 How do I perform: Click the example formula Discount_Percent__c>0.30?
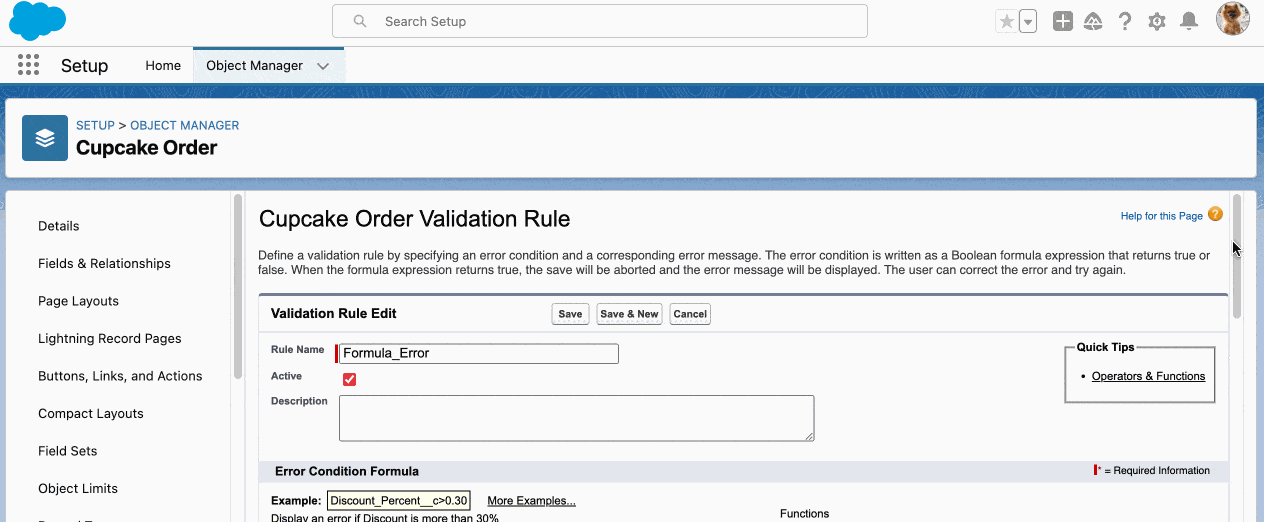(399, 500)
